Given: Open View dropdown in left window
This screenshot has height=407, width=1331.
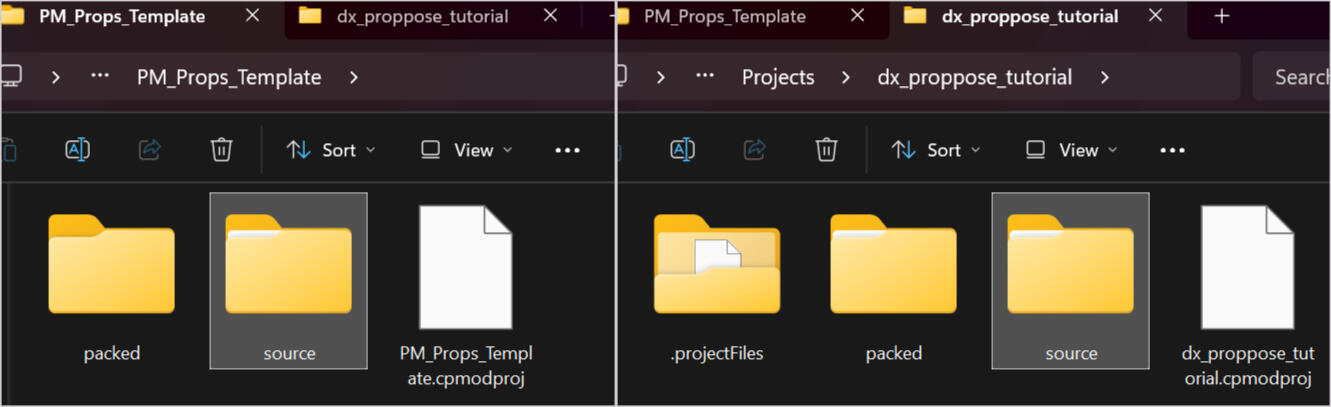Looking at the screenshot, I should point(466,150).
